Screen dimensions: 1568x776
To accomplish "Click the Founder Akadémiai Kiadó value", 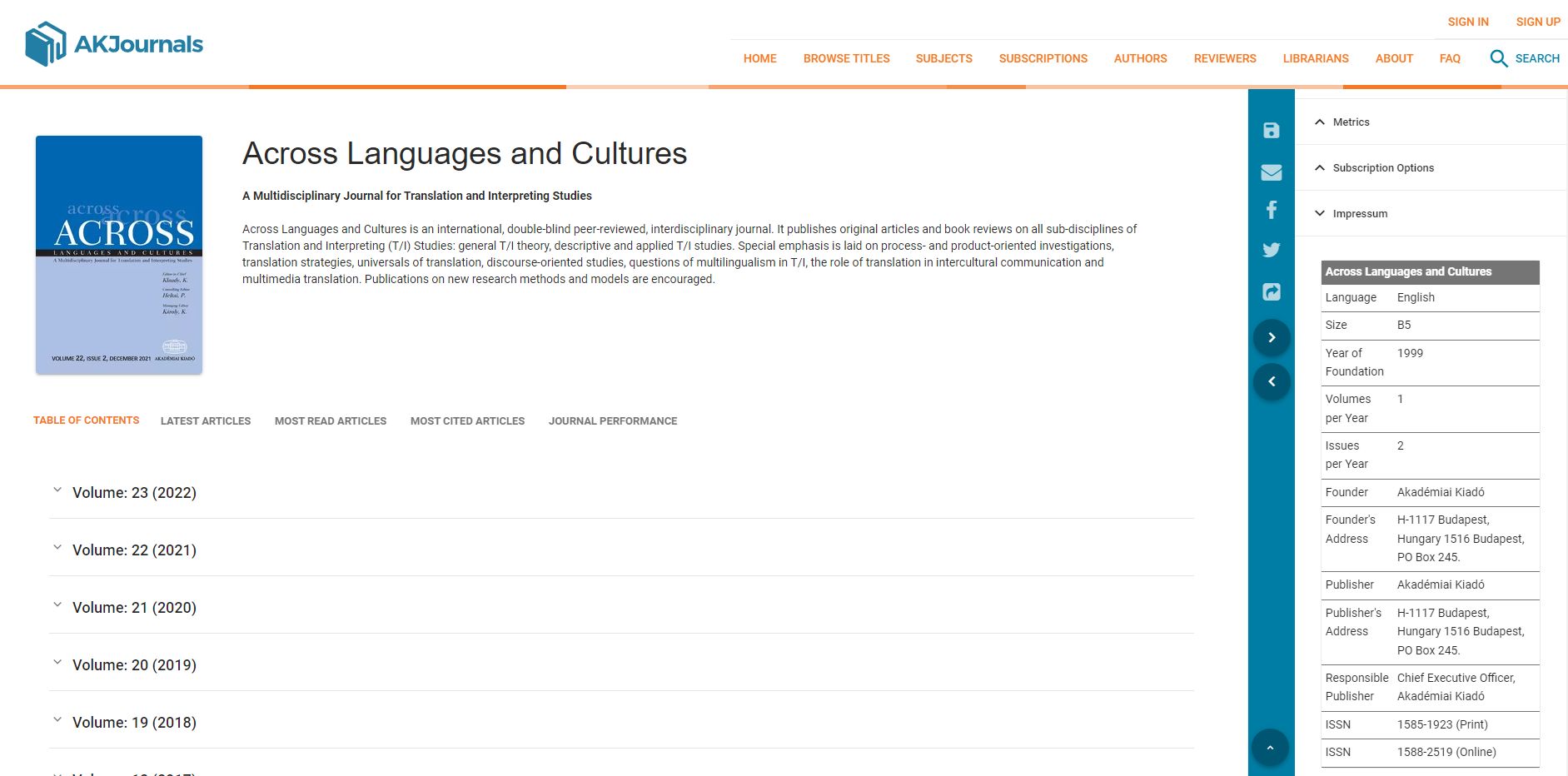I will click(x=1441, y=492).
